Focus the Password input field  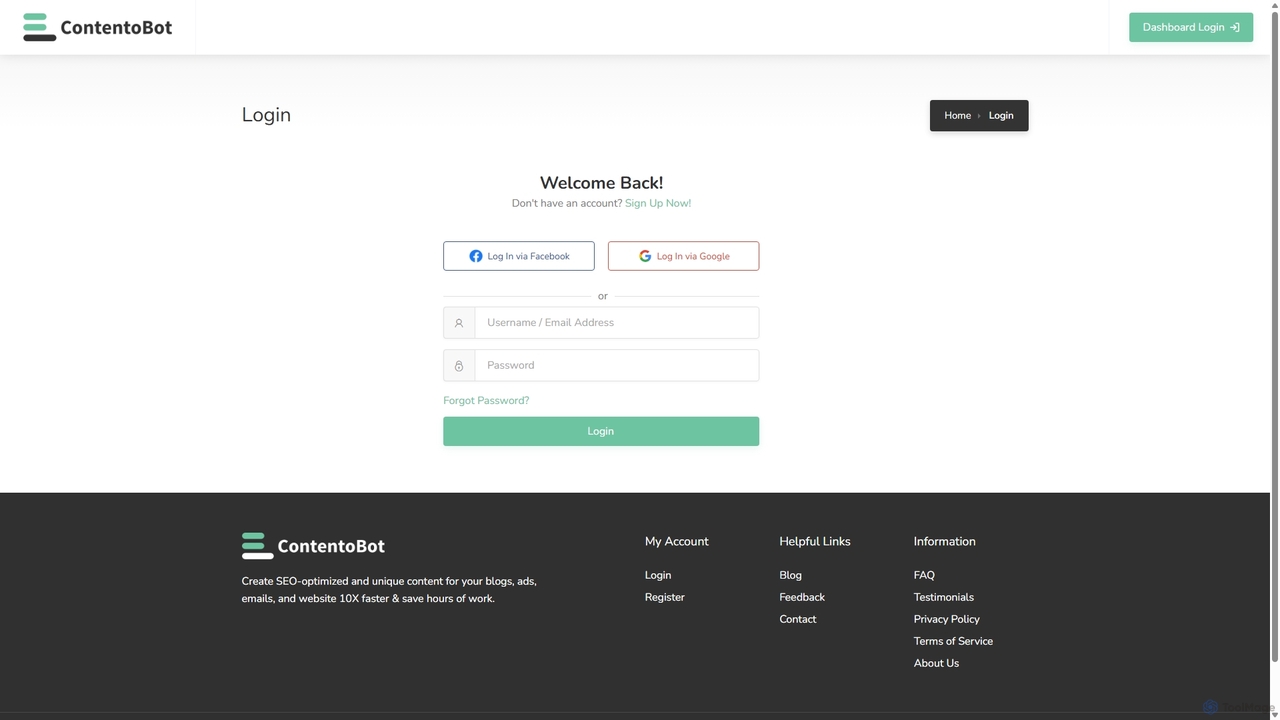616,366
